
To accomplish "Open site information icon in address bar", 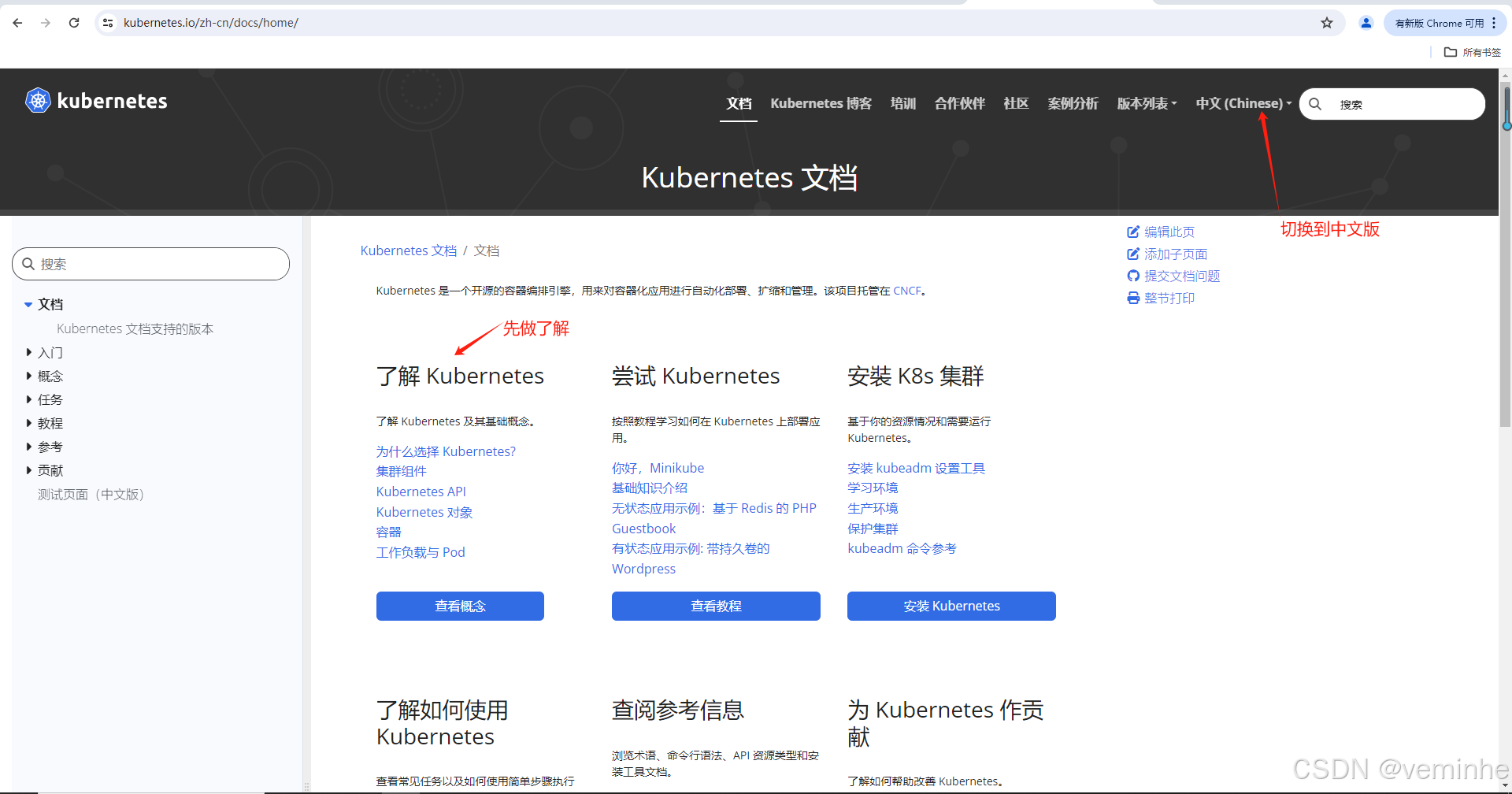I will [x=108, y=23].
